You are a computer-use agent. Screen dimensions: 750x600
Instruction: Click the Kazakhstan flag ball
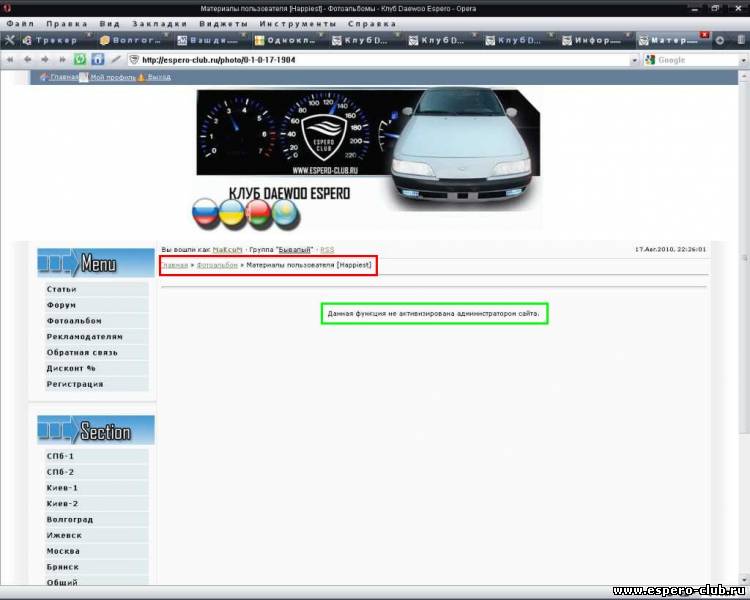click(x=286, y=213)
